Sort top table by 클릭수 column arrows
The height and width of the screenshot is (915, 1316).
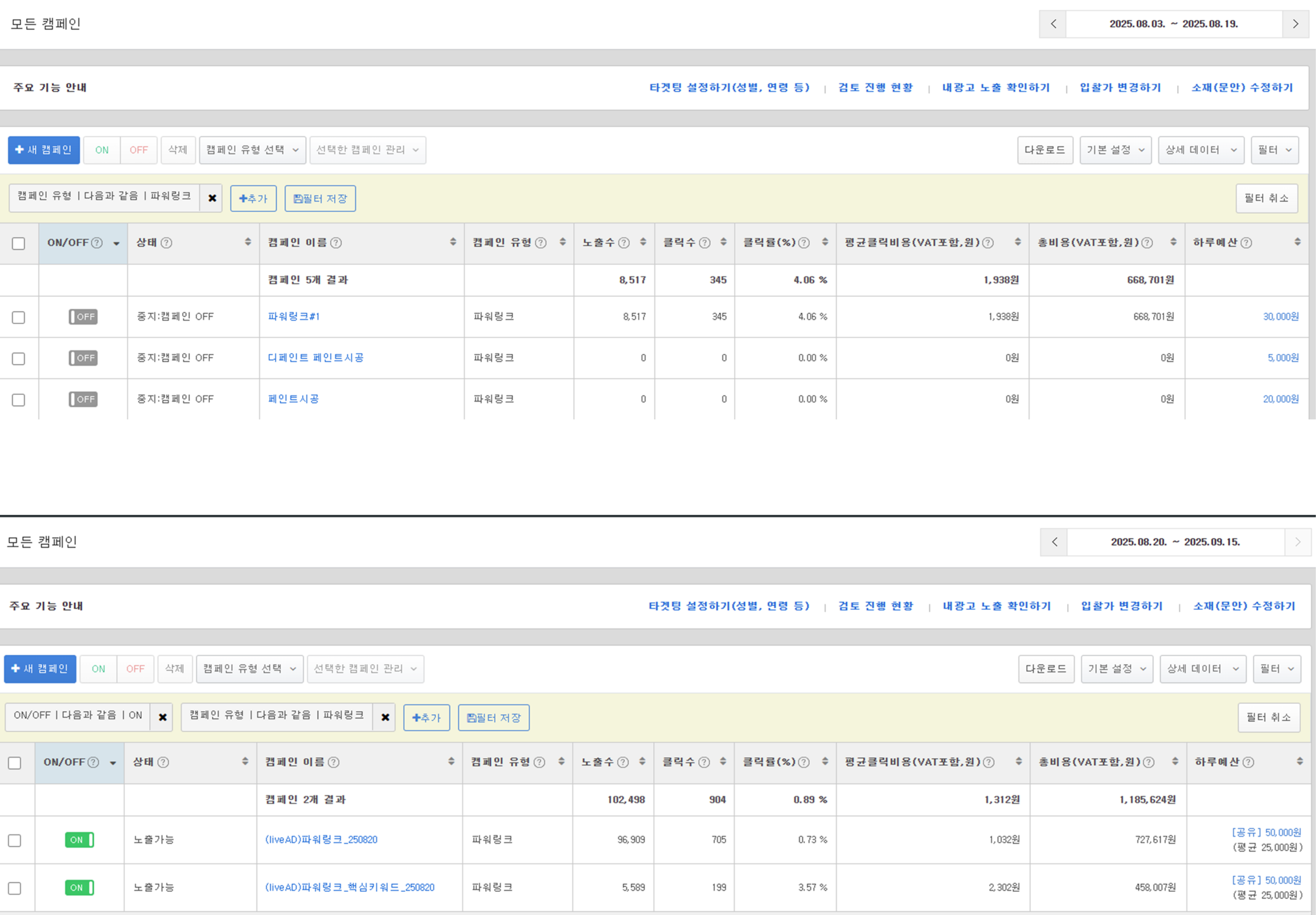click(x=724, y=243)
